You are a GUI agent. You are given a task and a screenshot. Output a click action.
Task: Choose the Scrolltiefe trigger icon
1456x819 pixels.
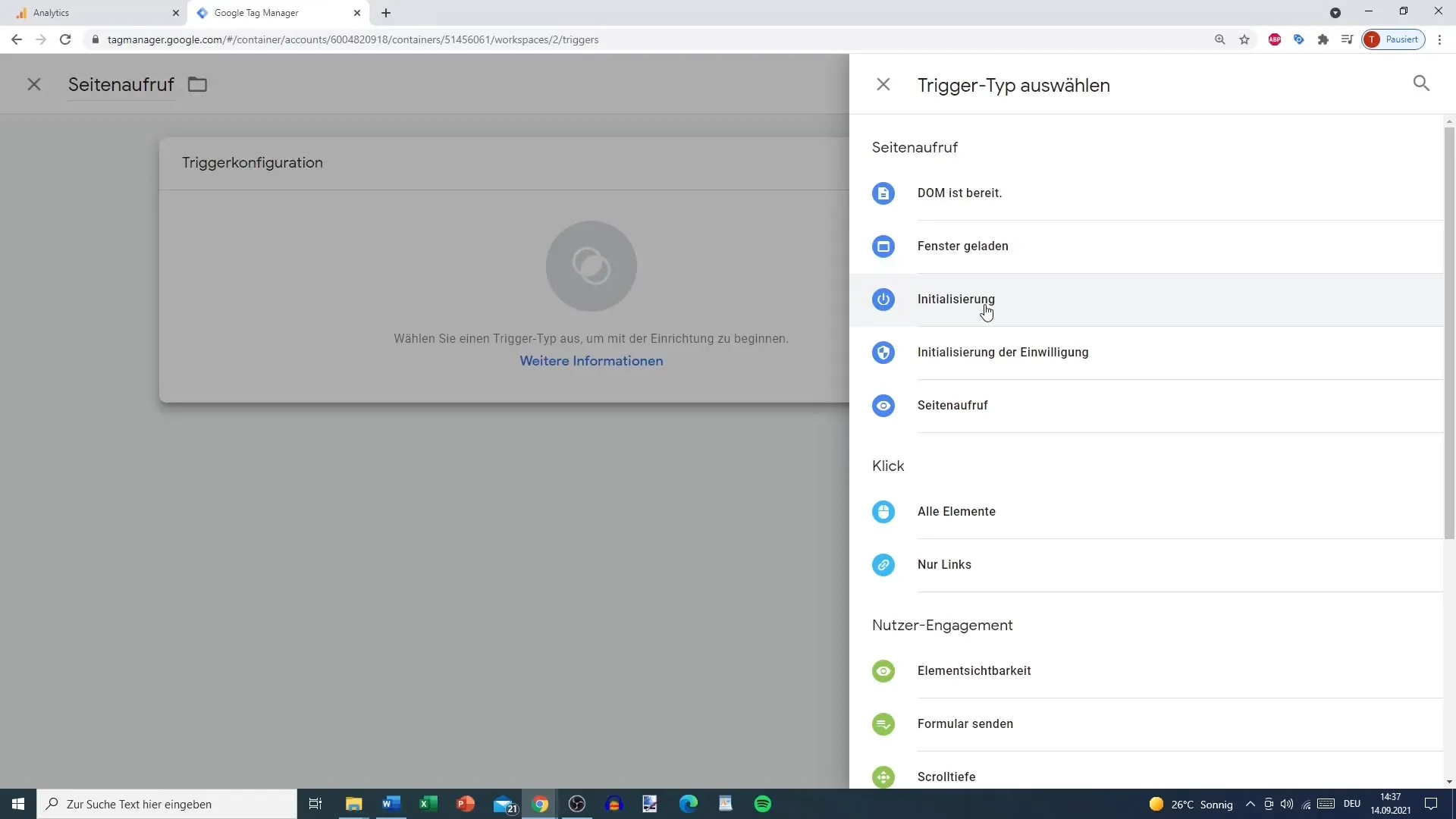coord(883,777)
